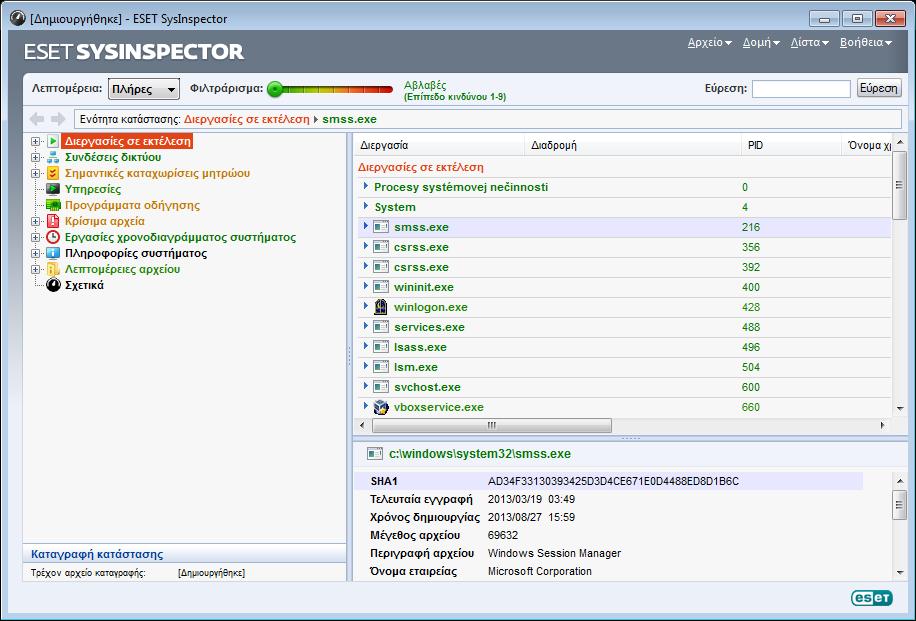This screenshot has width=916, height=621.
Task: Click the file icon beside c:\windows\system32\smss.exe
Action: point(374,454)
